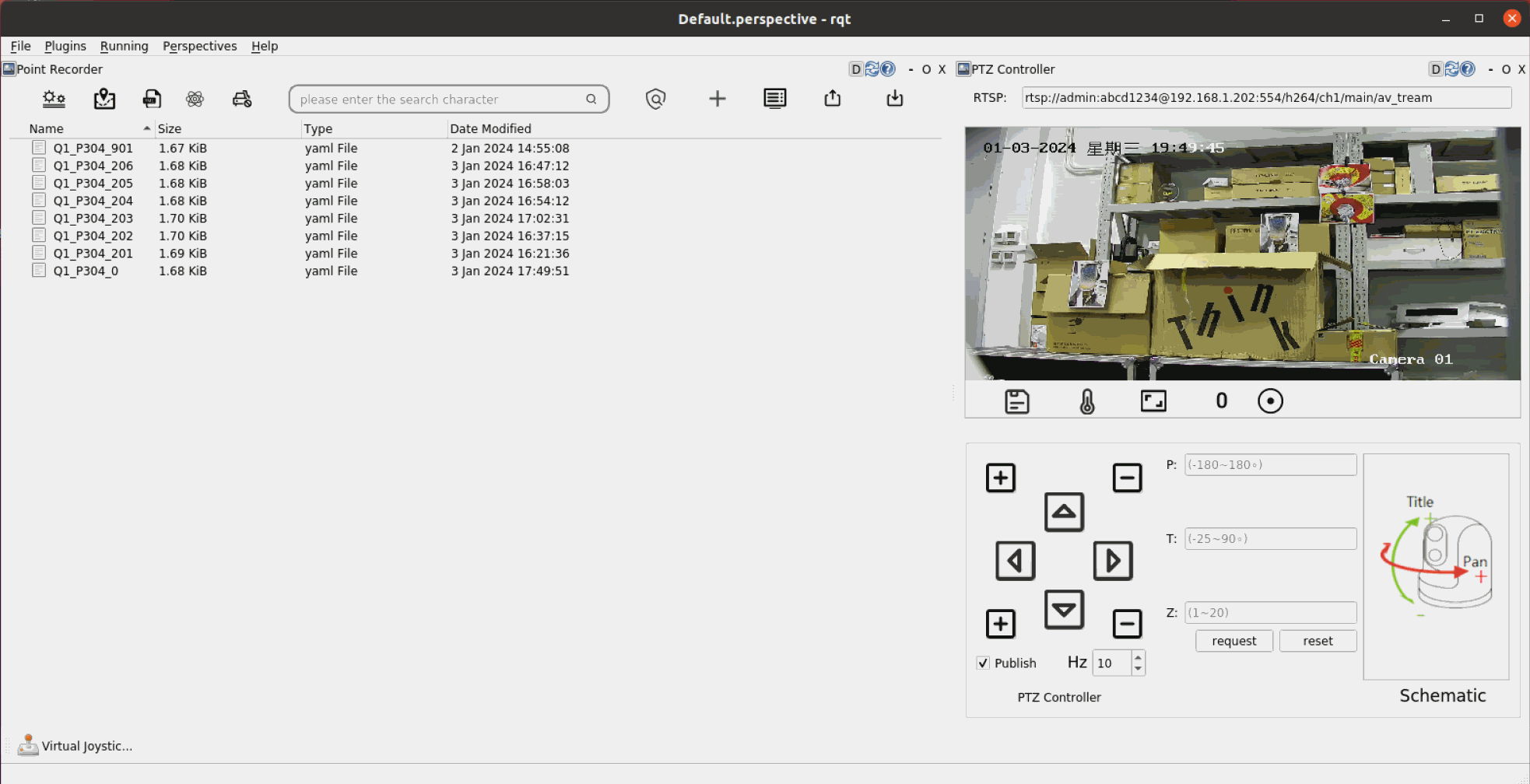Toggle fullscreen icon under the camera feed

[1153, 401]
